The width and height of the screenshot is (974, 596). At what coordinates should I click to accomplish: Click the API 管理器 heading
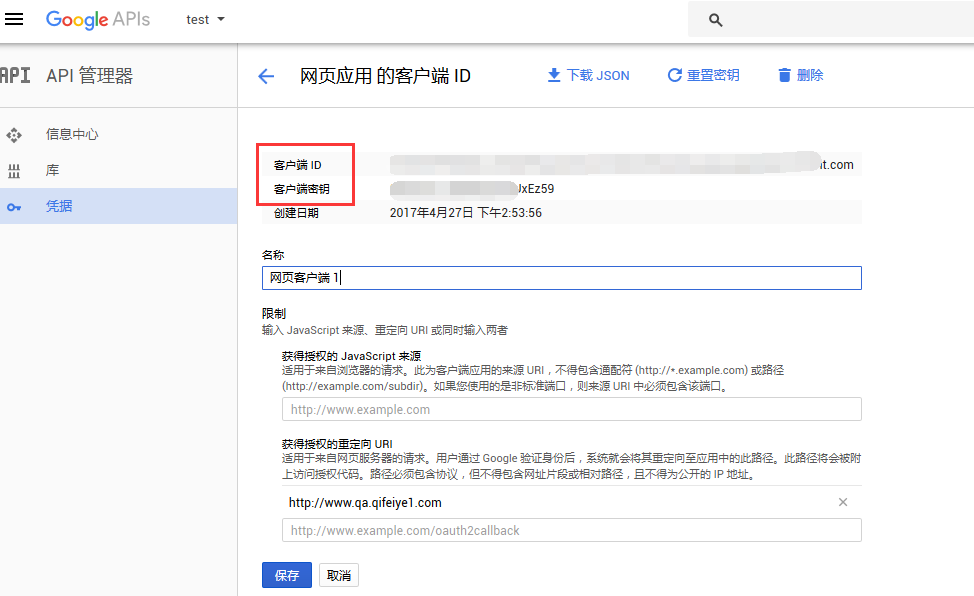pyautogui.click(x=89, y=76)
